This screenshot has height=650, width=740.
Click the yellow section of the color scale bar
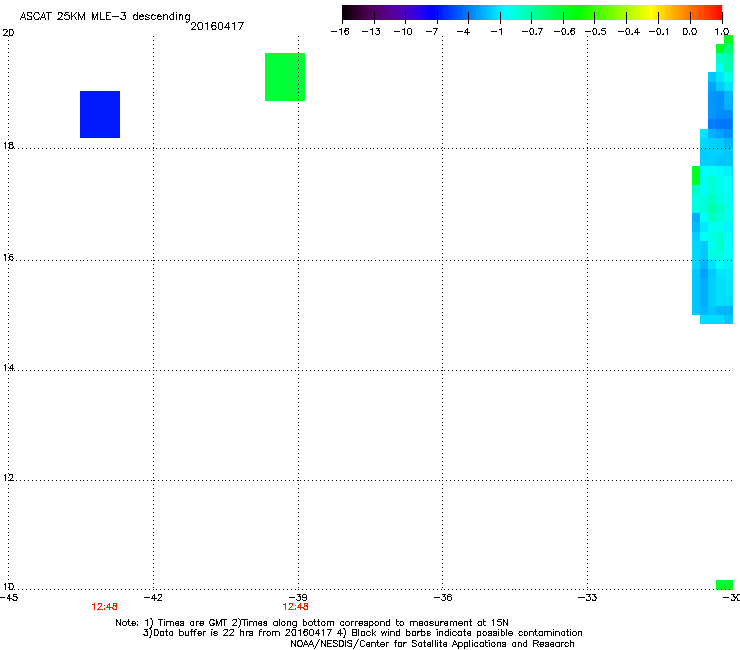point(654,13)
